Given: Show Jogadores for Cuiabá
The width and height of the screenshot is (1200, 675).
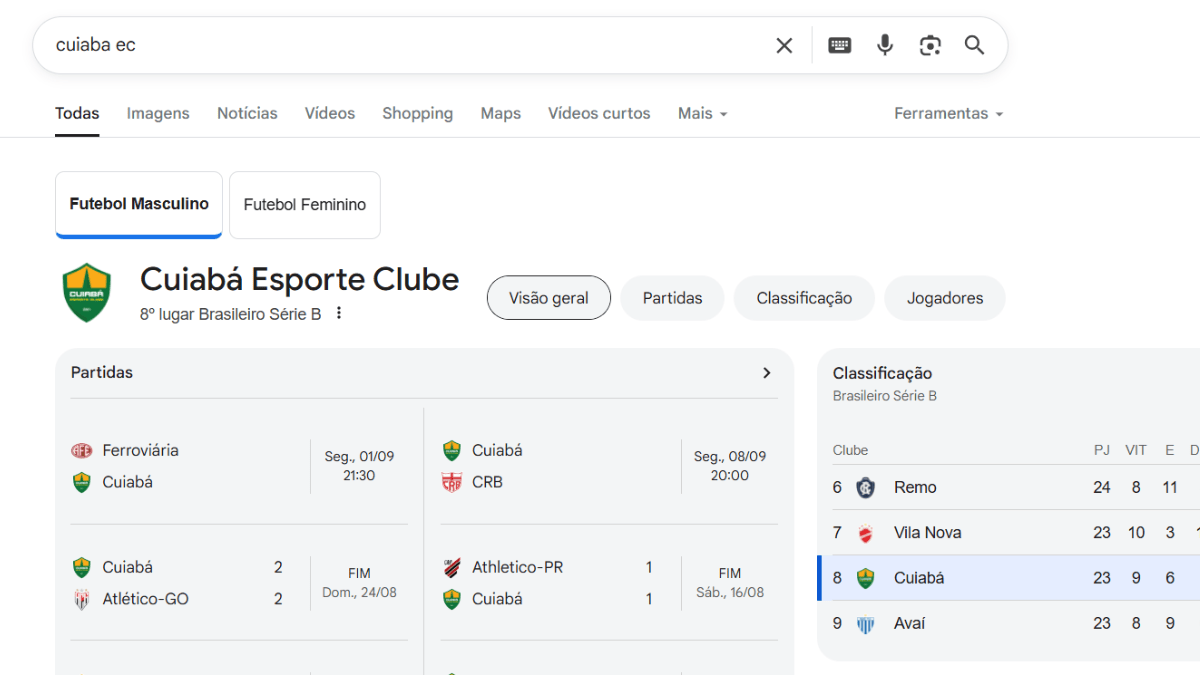Looking at the screenshot, I should pos(944,298).
